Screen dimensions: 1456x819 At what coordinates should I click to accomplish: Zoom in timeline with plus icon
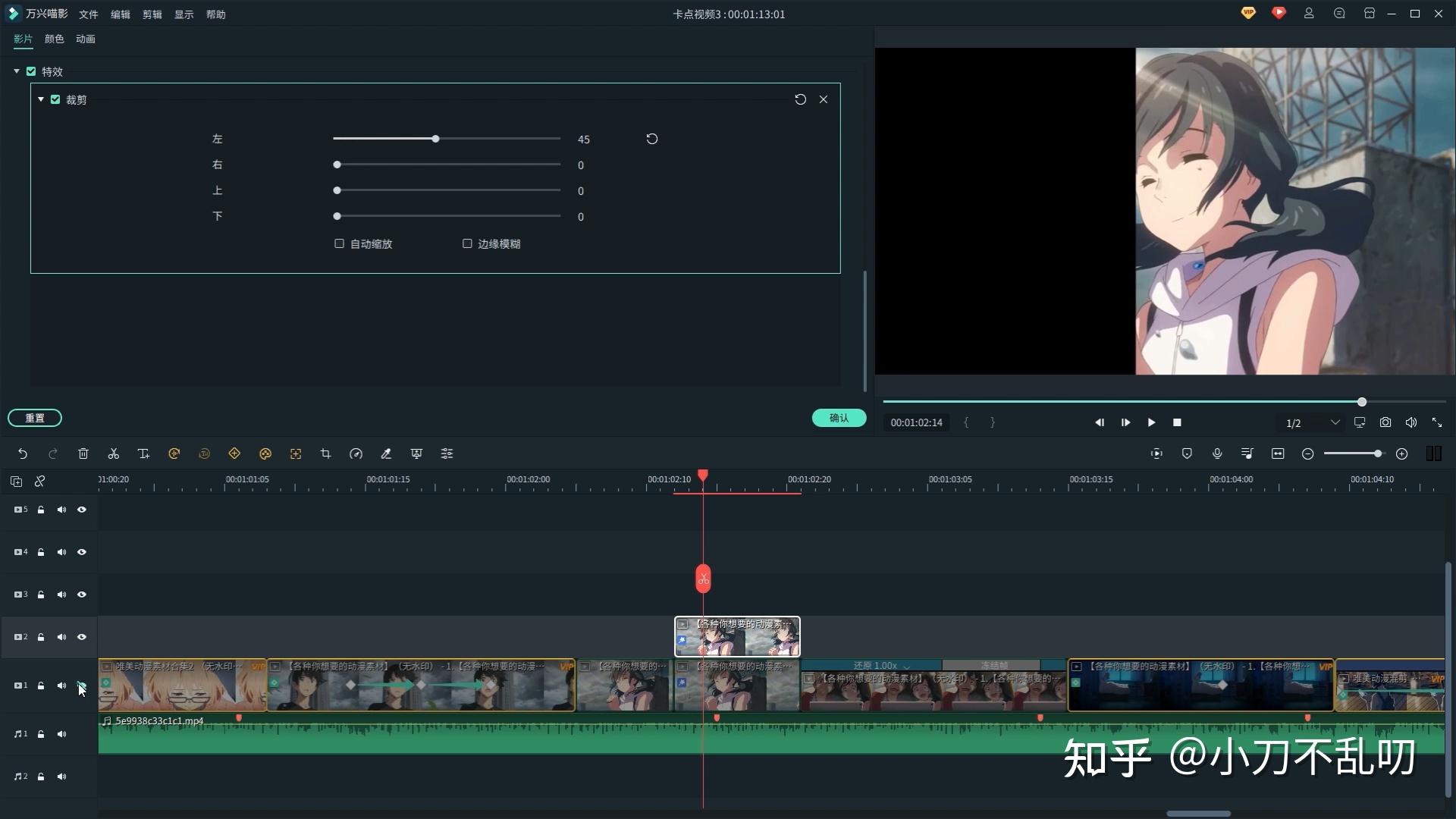1402,453
